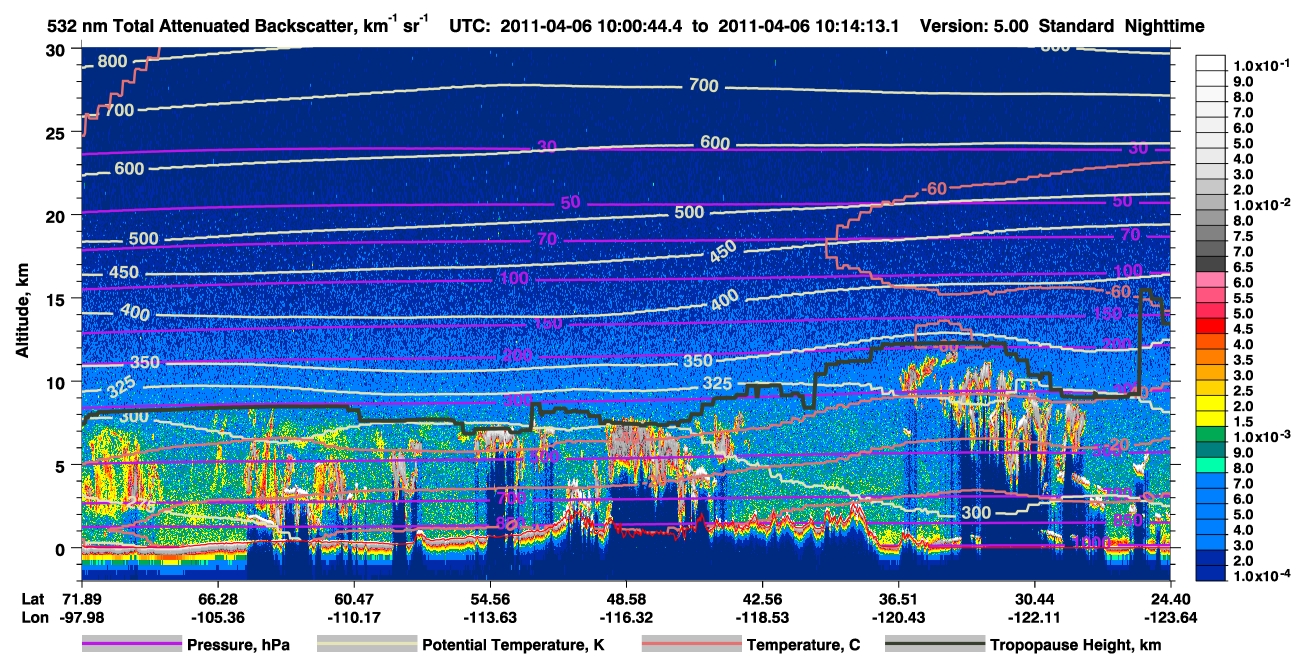The width and height of the screenshot is (1300, 667).
Task: Click the 'Pressure, hPa' legend label
Action: 238,645
